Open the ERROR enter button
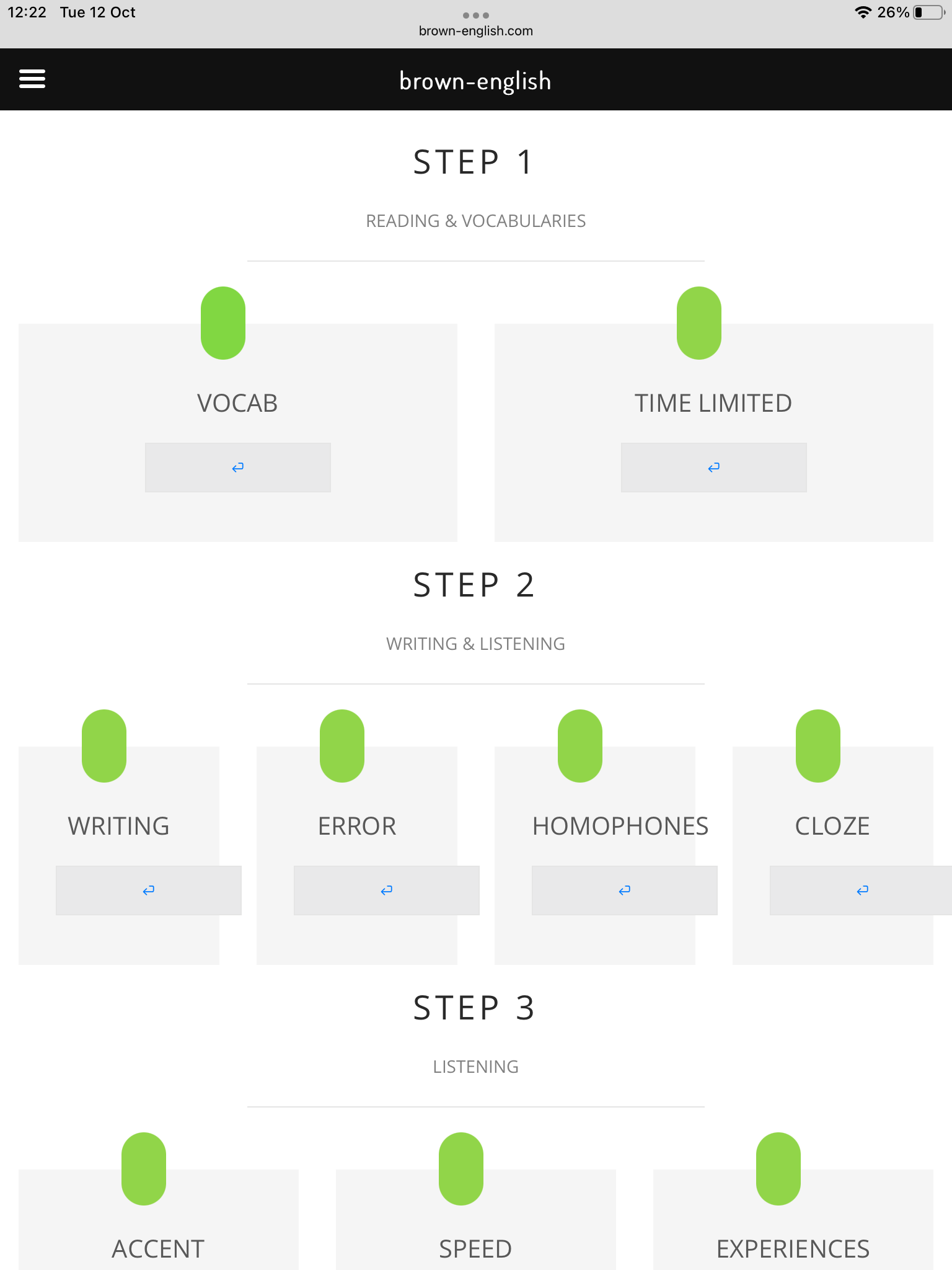This screenshot has height=1270, width=952. (x=387, y=890)
